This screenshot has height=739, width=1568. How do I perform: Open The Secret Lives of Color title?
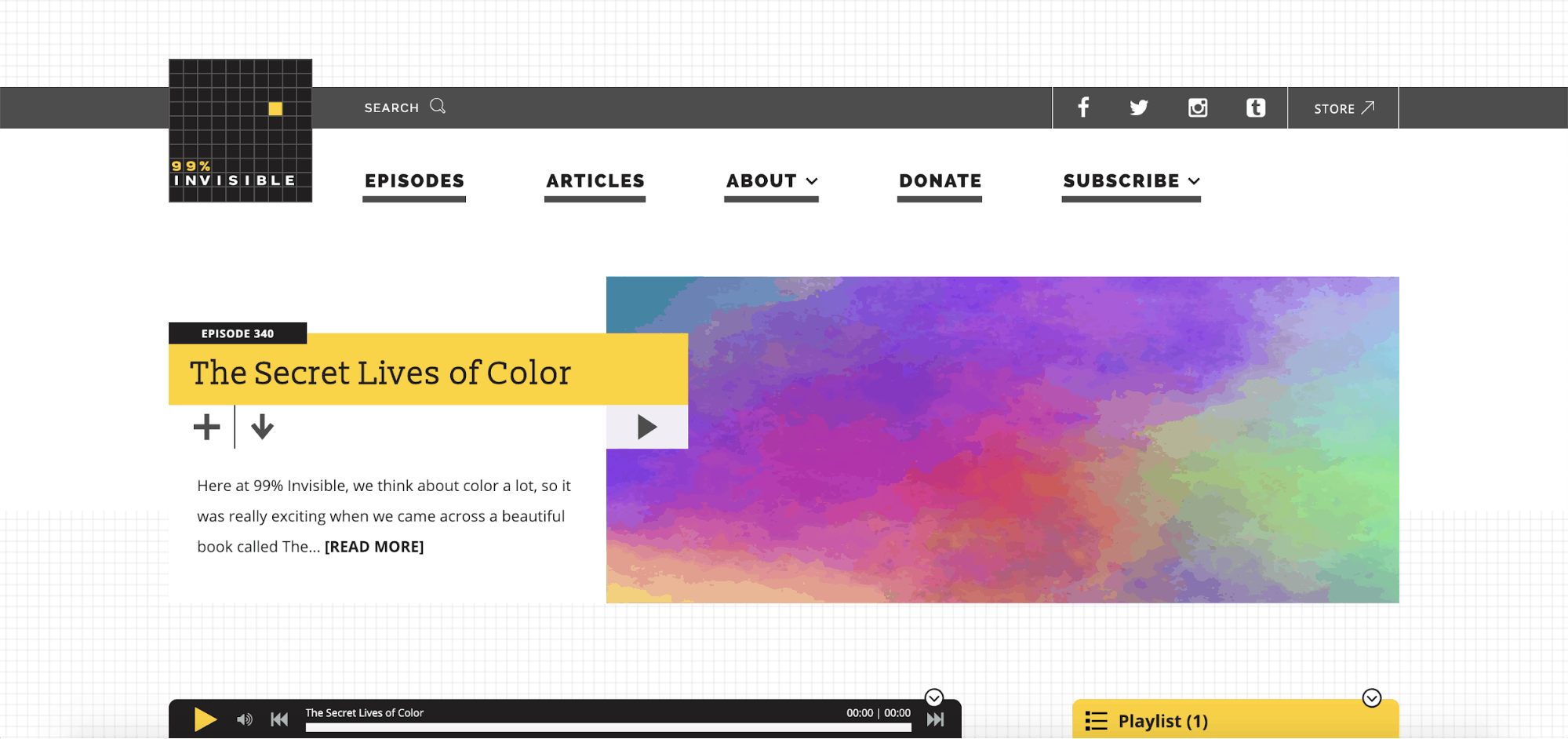point(380,373)
